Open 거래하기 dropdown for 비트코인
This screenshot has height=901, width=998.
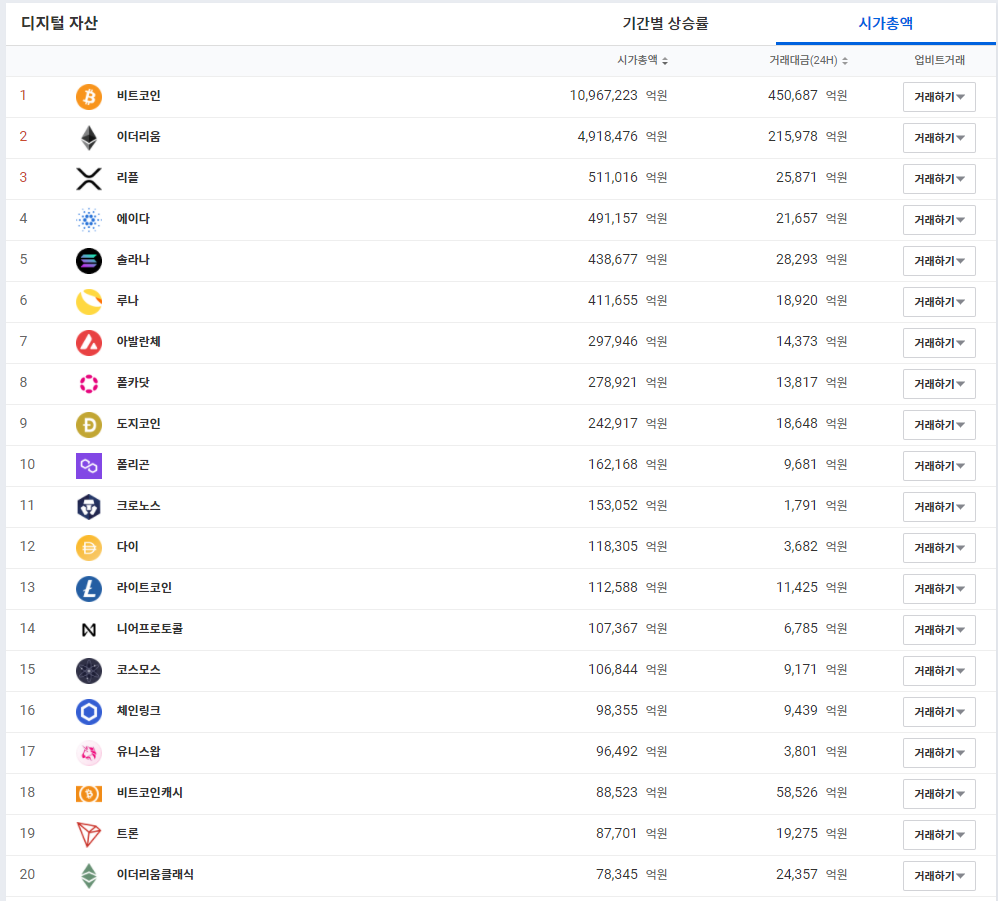[x=939, y=97]
